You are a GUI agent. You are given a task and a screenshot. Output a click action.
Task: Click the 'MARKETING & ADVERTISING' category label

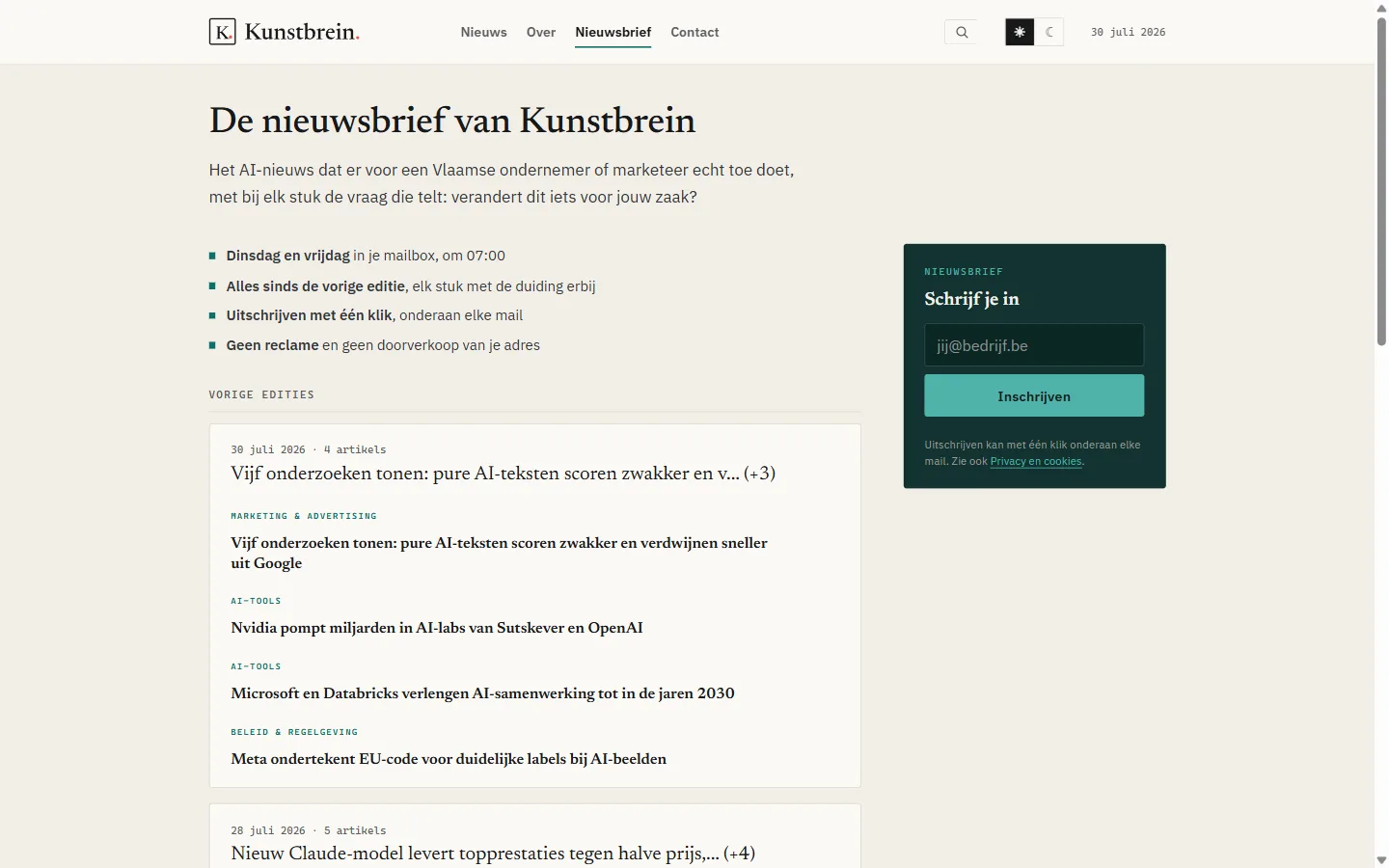304,516
